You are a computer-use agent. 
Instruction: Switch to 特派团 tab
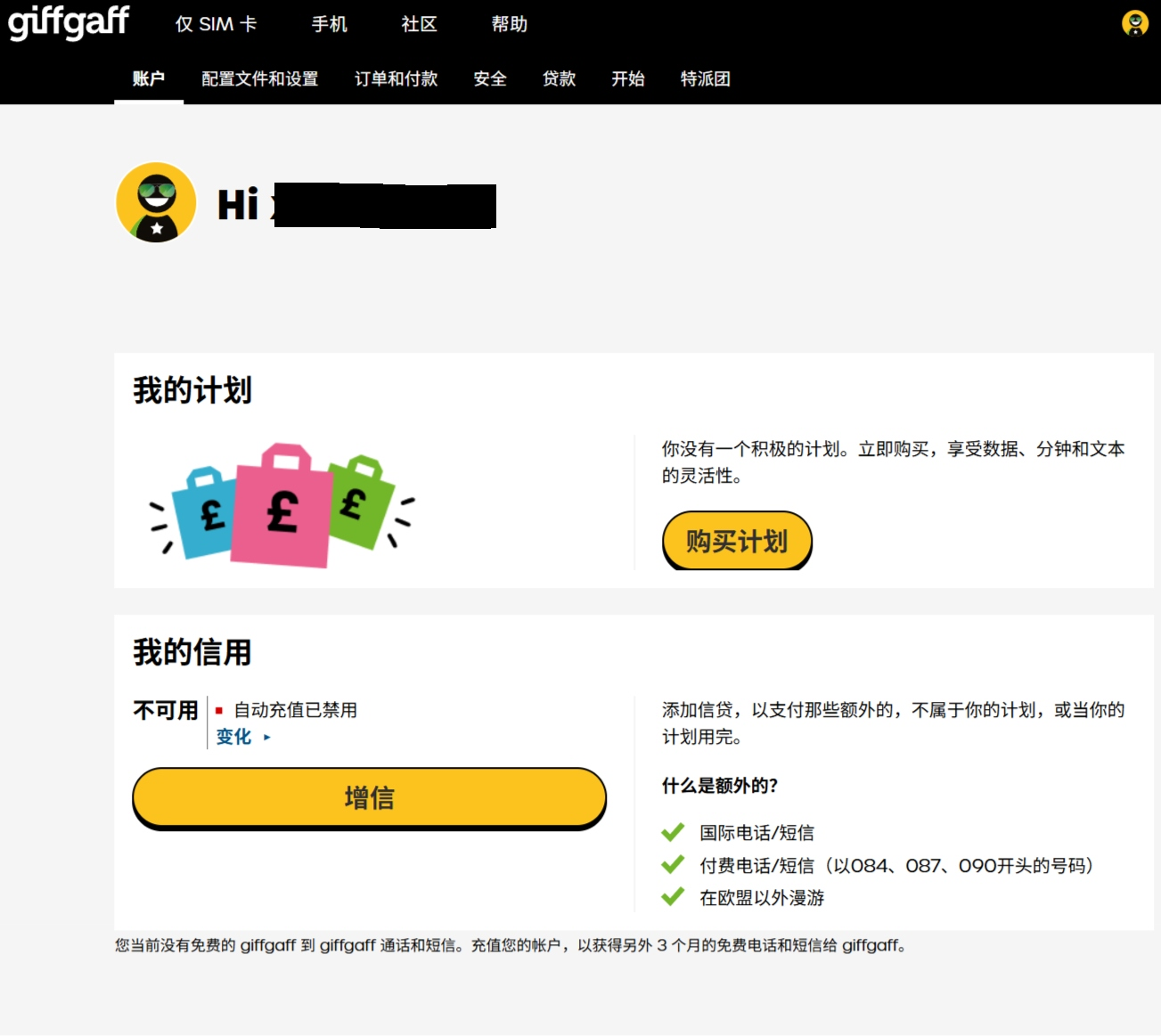point(705,78)
